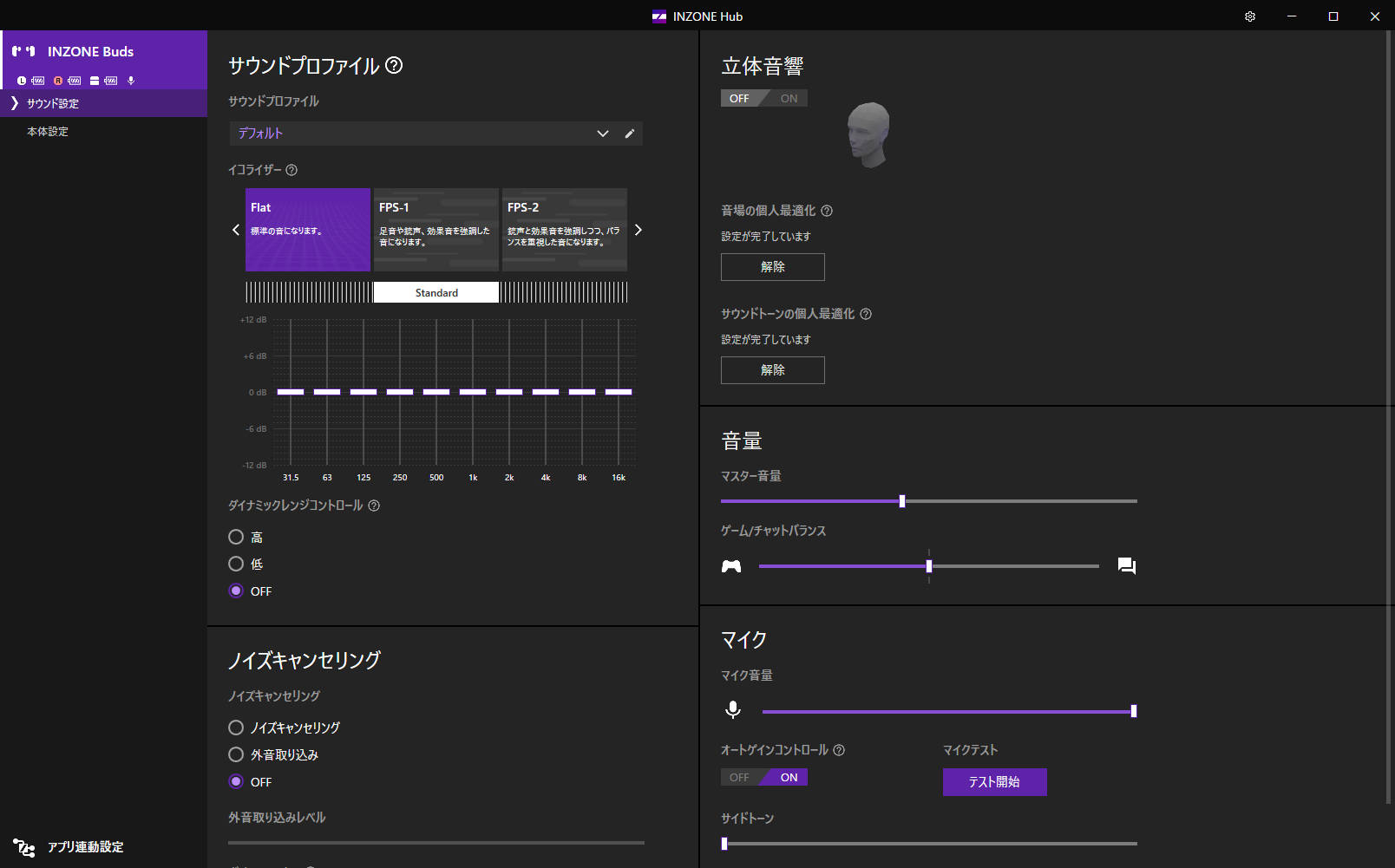Image resolution: width=1395 pixels, height=868 pixels.
Task: Open the settings gear in title bar
Action: (x=1250, y=16)
